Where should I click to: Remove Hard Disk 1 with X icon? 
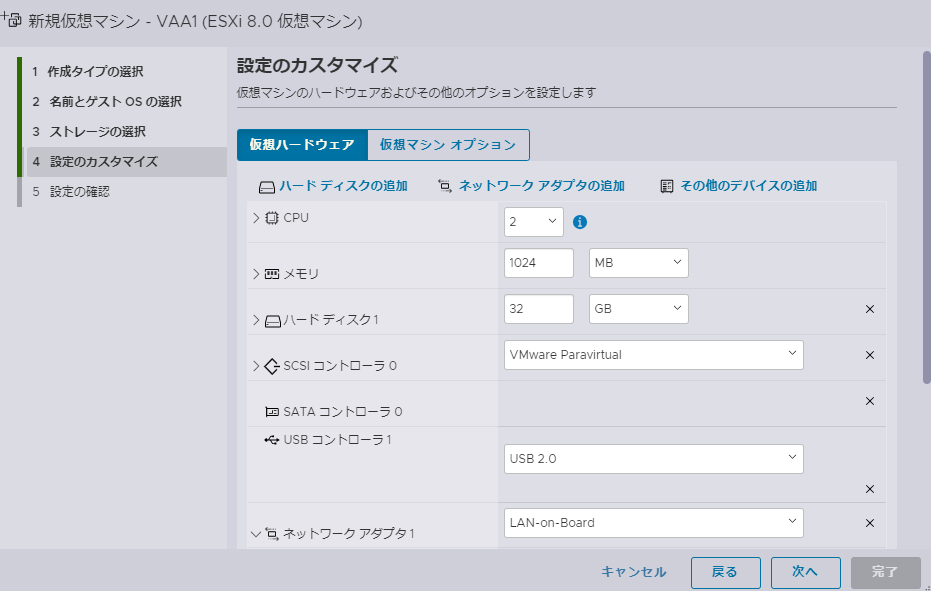[x=869, y=309]
